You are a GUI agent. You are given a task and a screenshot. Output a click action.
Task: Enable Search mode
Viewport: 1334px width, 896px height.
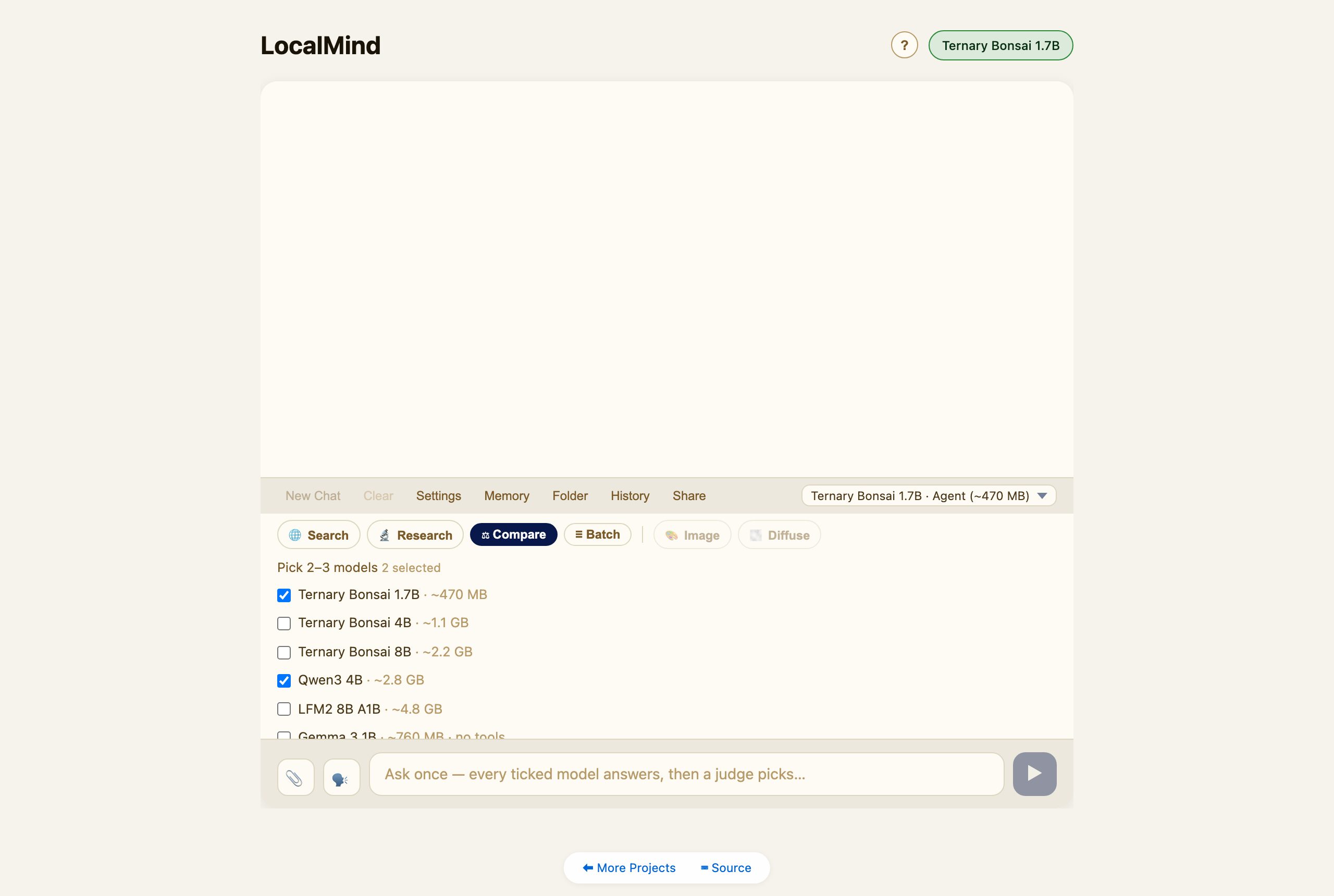(318, 535)
